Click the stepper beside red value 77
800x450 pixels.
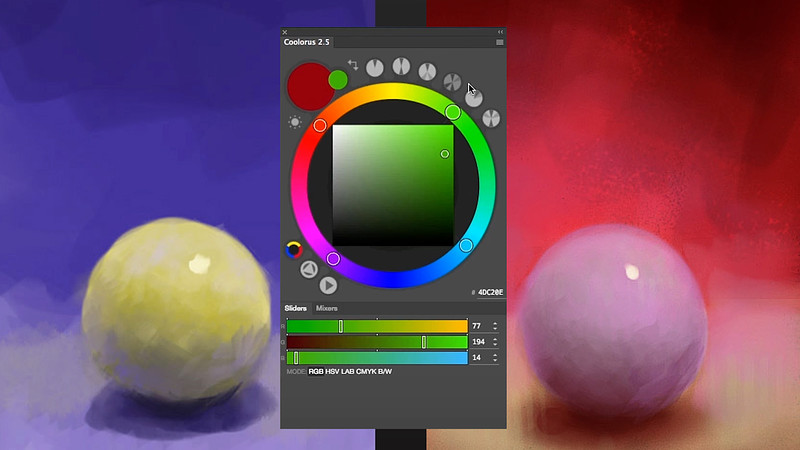494,326
